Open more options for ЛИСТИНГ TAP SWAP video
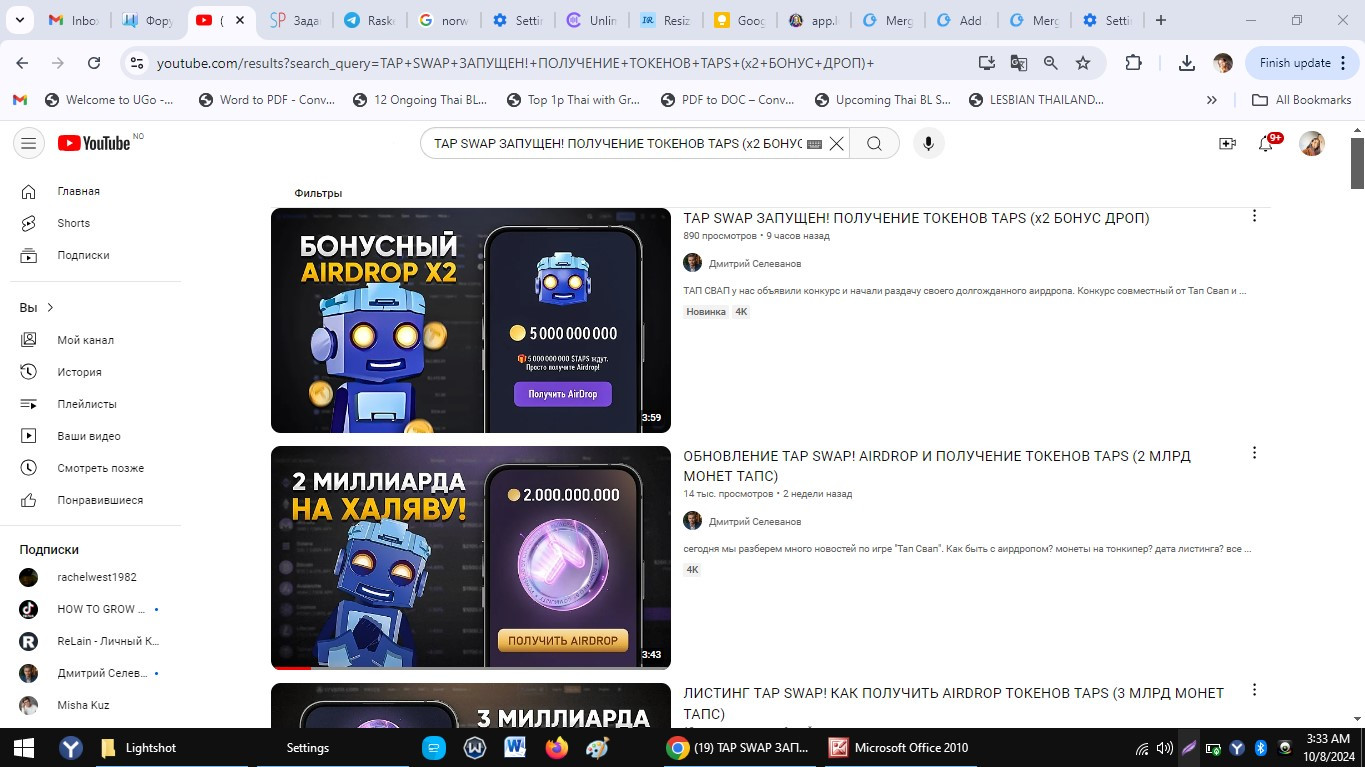 point(1254,690)
